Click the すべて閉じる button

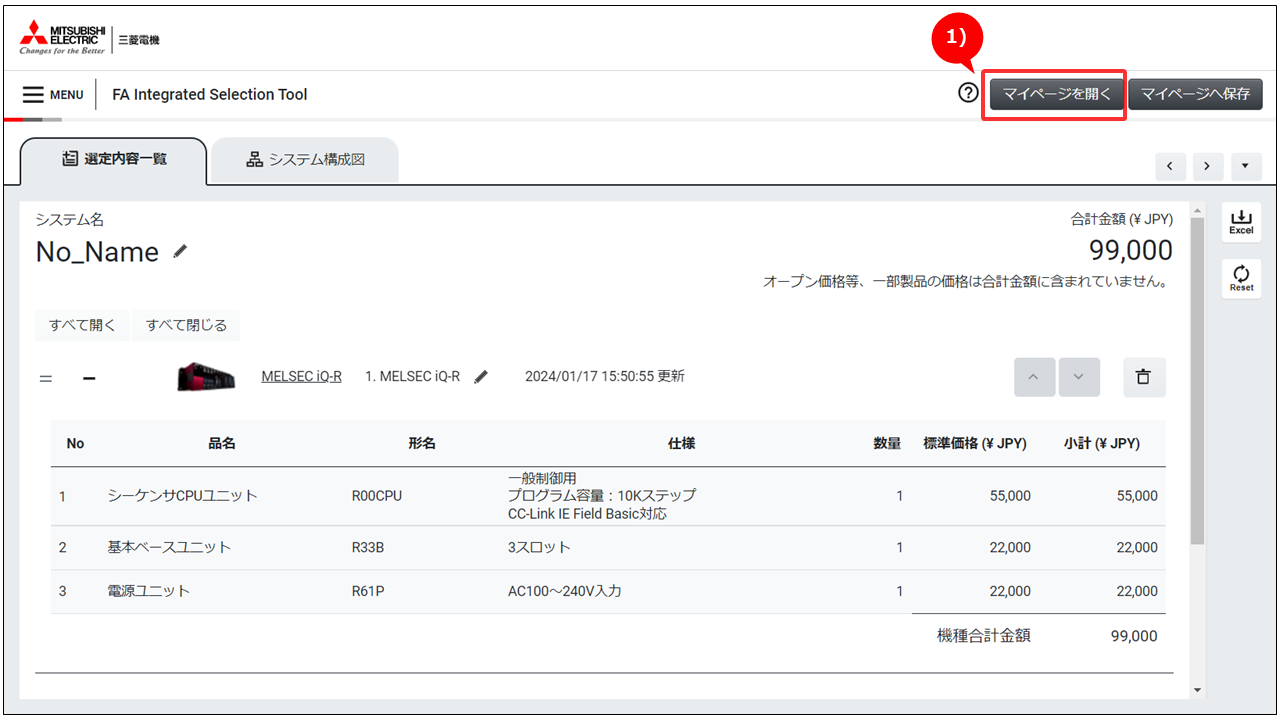[x=186, y=325]
